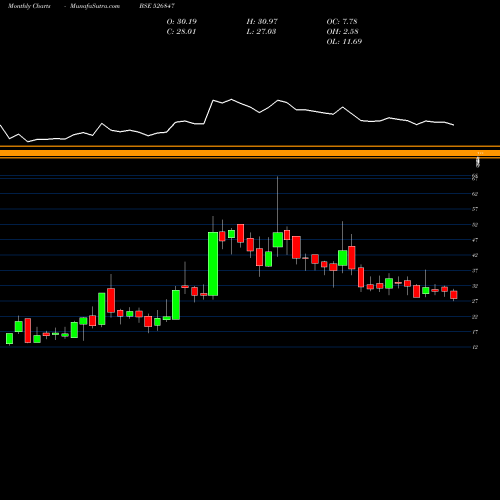This screenshot has height=500, width=500.
Task: Click the 'OC: 7.78' reading
Action: (342, 22)
